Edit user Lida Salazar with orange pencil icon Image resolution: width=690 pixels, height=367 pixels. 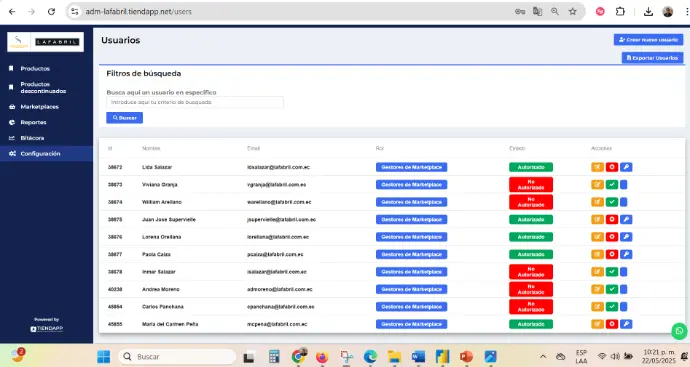(x=597, y=167)
